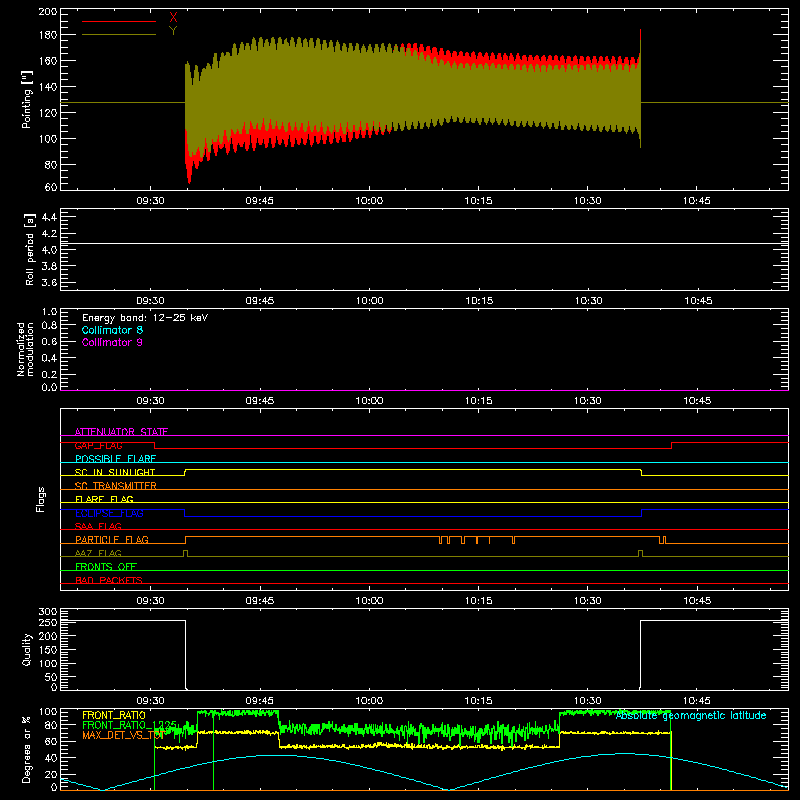The image size is (800, 800).
Task: Click 10:00 tick under Pointing plot
Action: click(369, 201)
